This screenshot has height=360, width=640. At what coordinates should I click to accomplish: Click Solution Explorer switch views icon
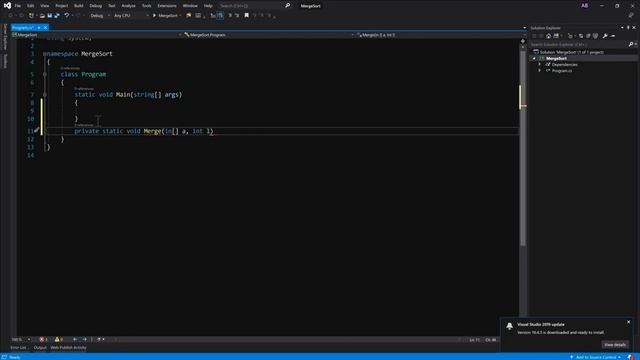pyautogui.click(x=556, y=36)
